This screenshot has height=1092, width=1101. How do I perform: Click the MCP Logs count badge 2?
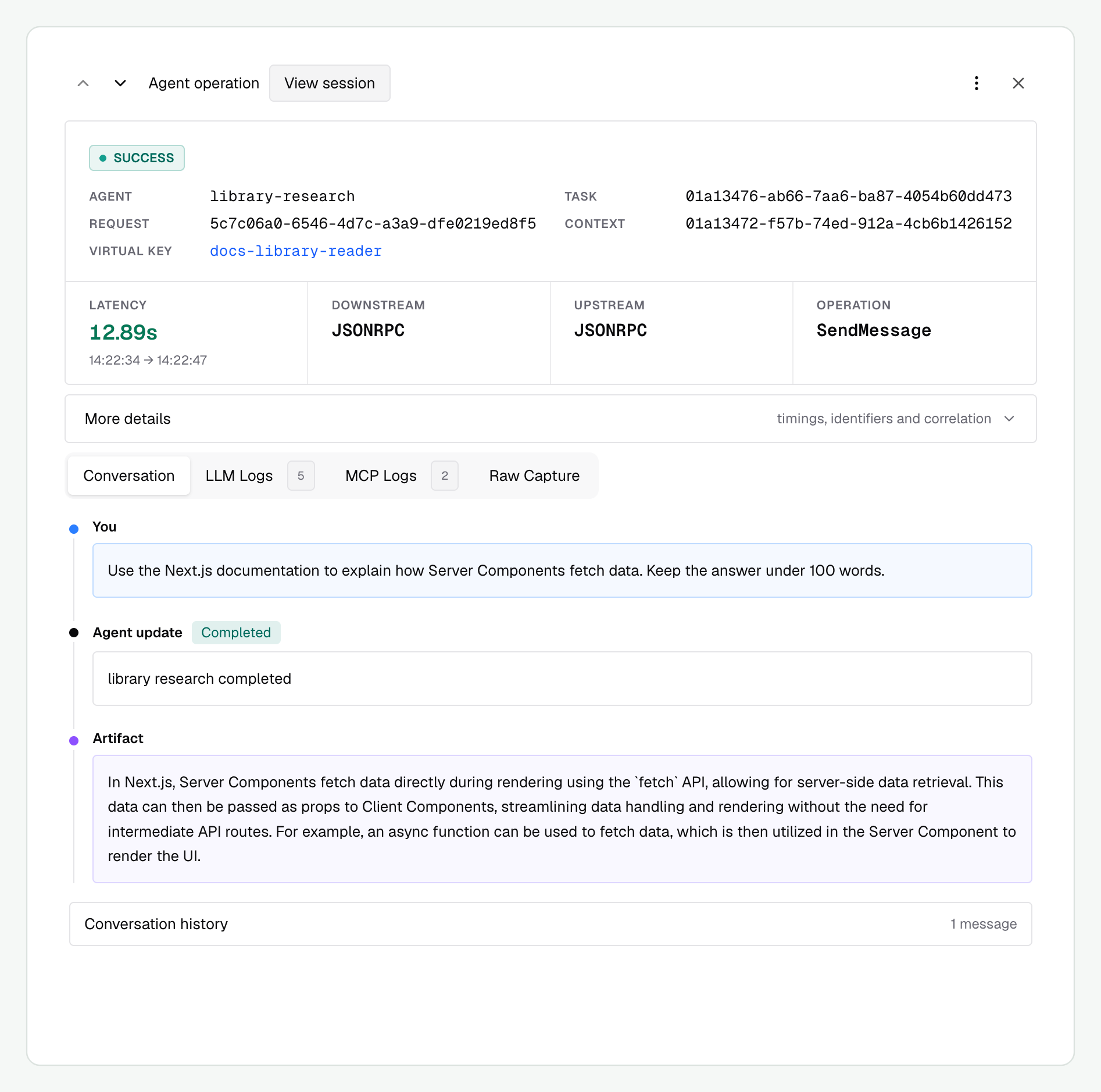tap(445, 476)
